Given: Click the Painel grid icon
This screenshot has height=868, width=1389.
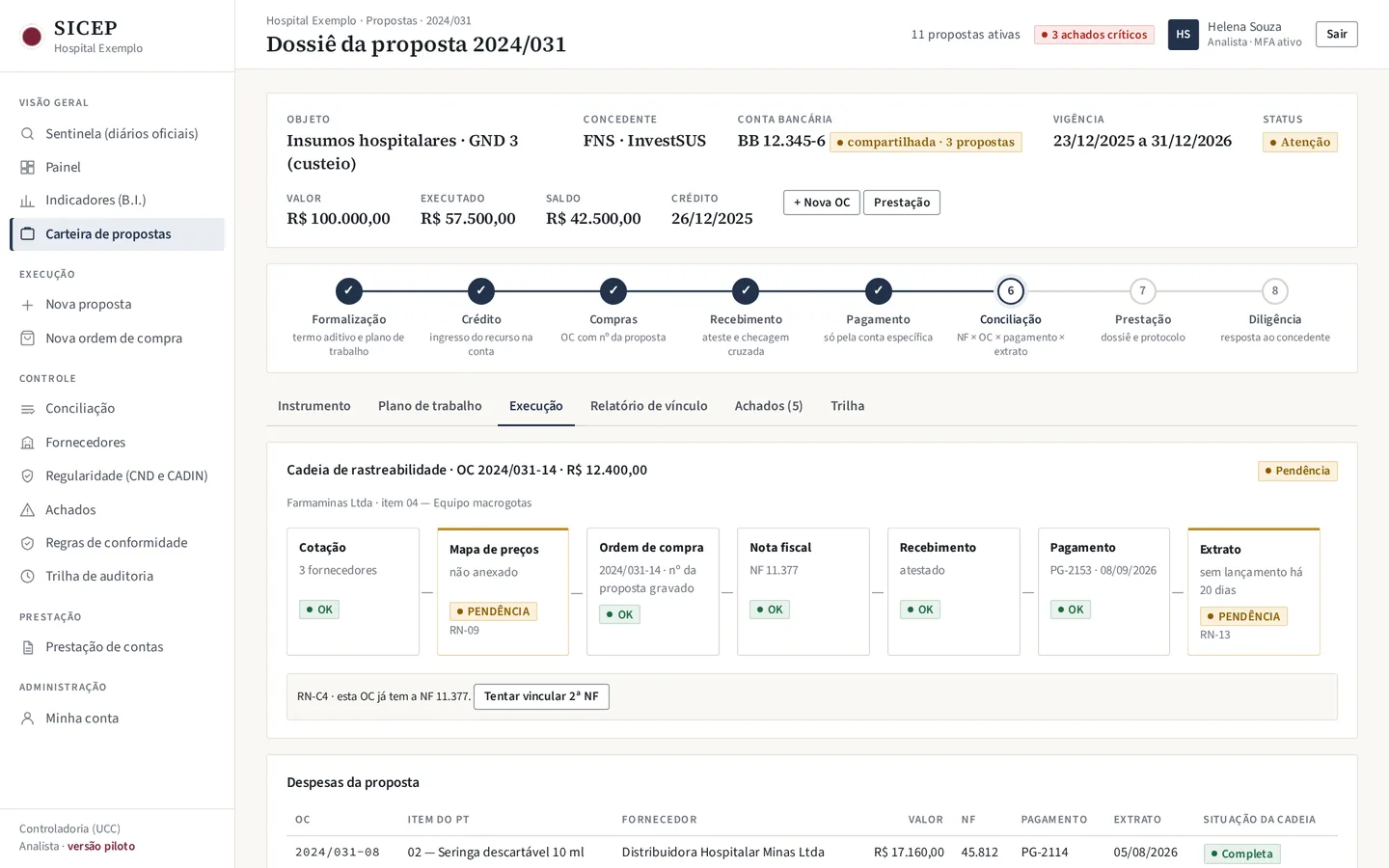Looking at the screenshot, I should pyautogui.click(x=28, y=167).
